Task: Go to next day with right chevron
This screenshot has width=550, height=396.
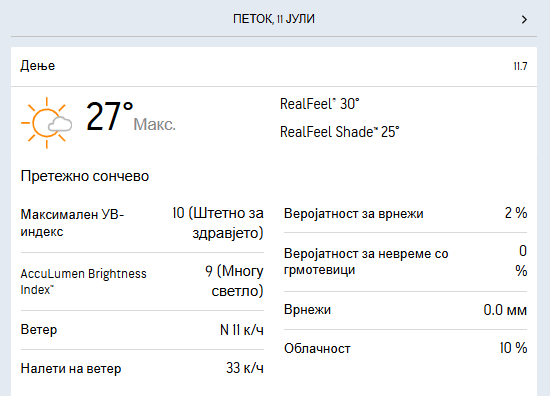Action: [x=524, y=19]
